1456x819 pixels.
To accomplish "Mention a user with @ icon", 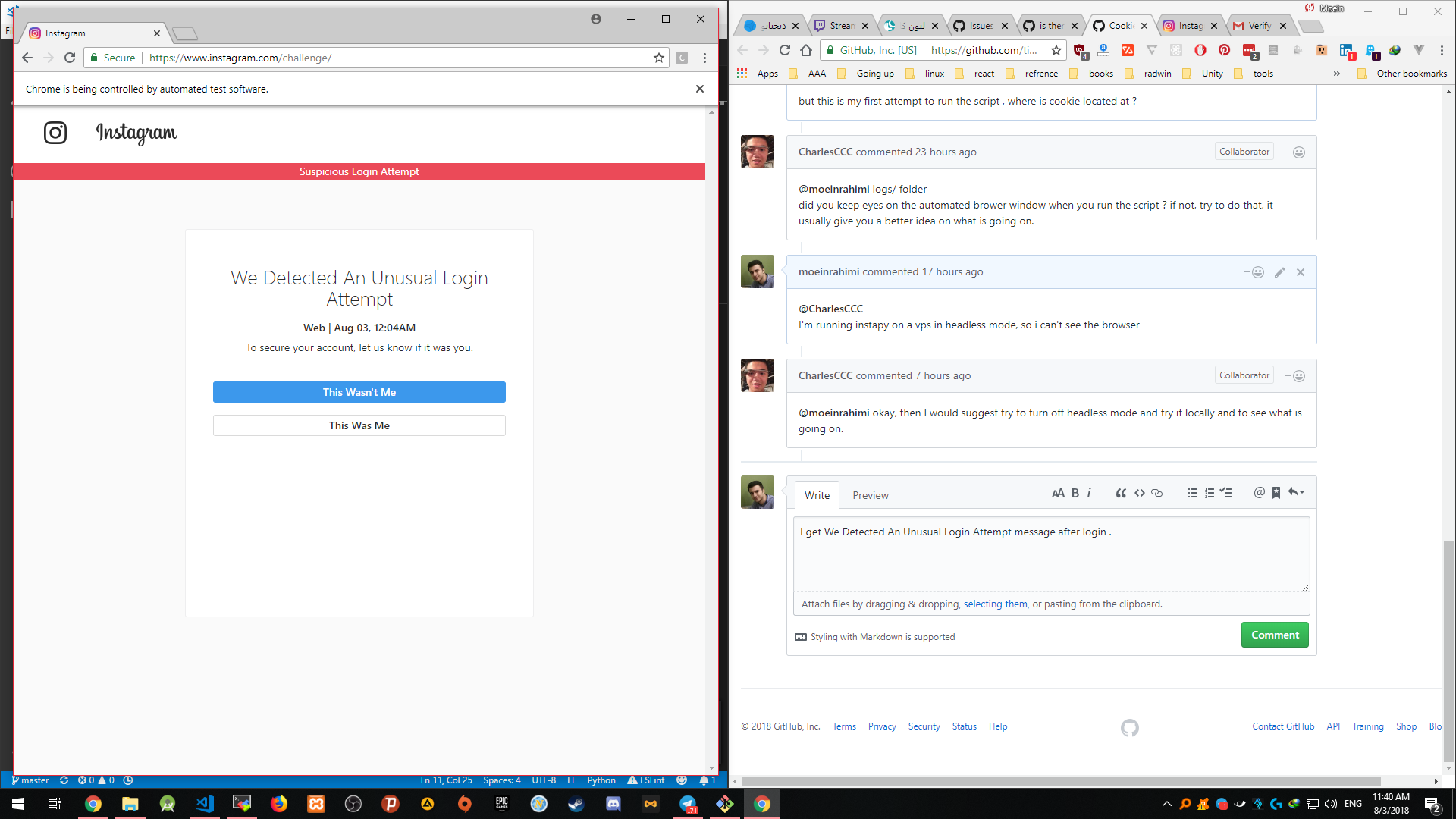I will coord(1259,493).
